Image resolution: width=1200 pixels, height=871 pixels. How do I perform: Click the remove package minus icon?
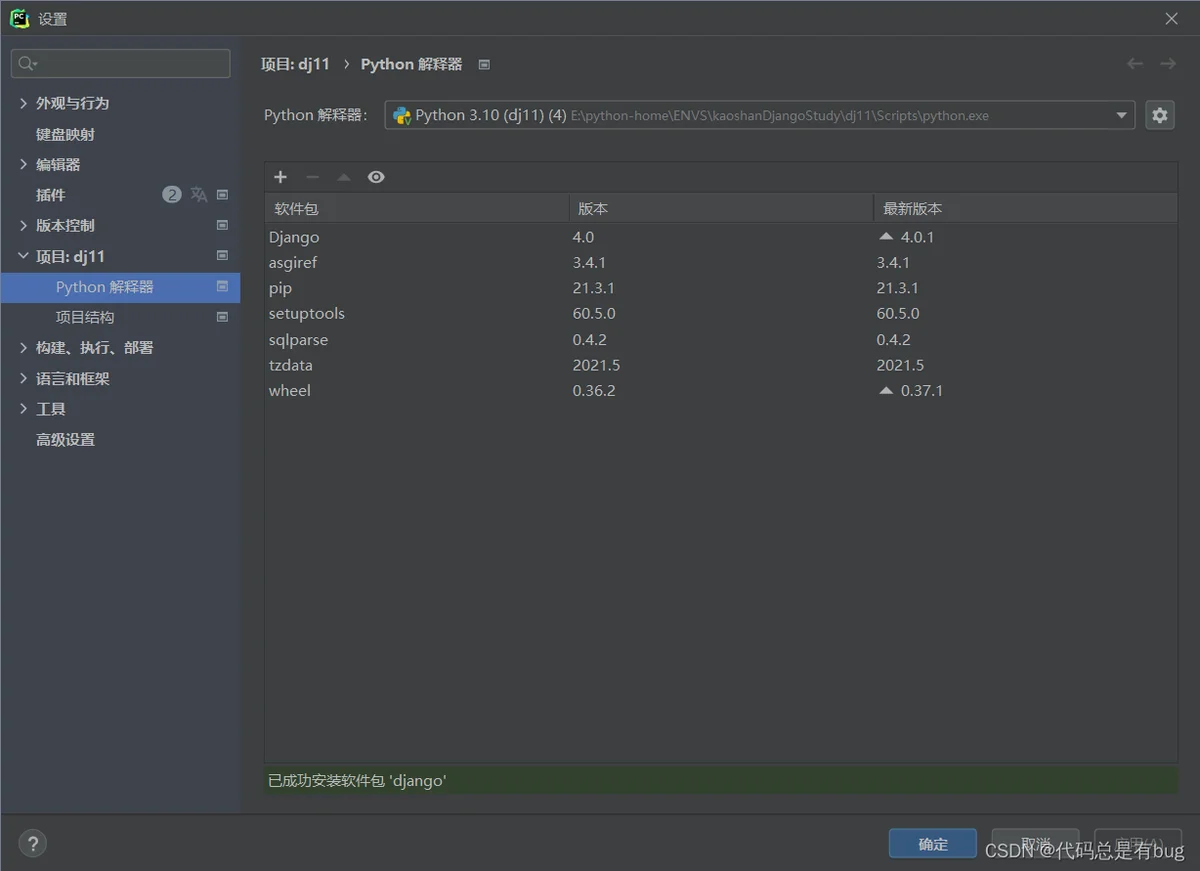click(x=312, y=177)
